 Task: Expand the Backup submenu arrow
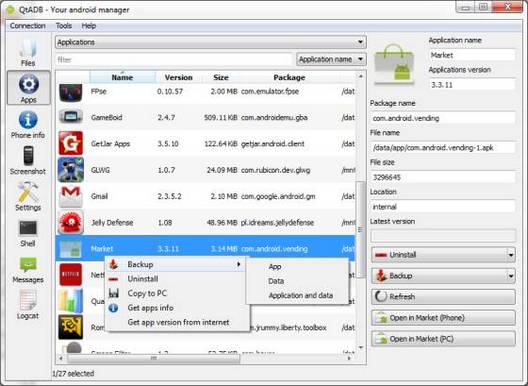click(x=238, y=264)
